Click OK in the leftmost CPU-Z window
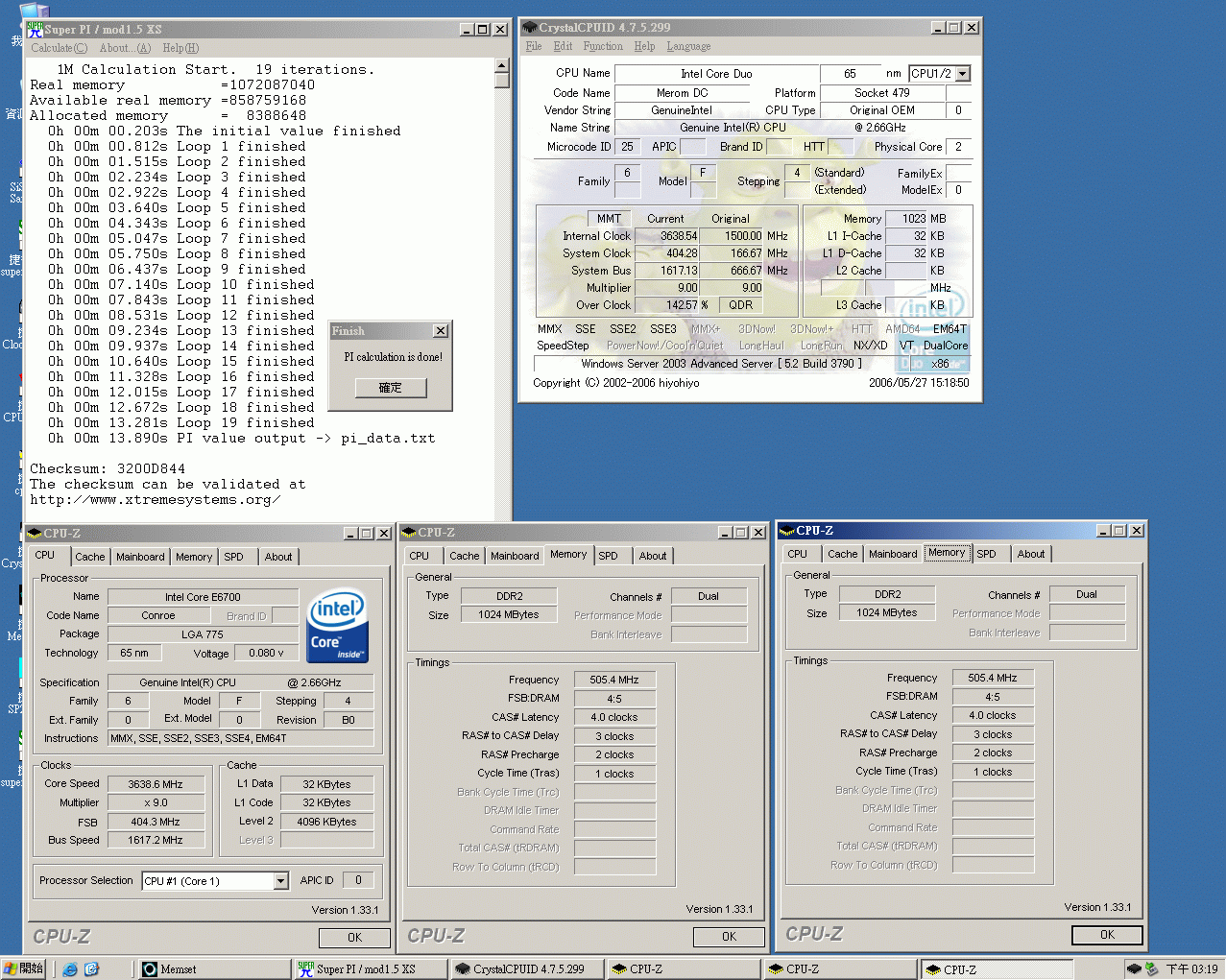Viewport: 1226px width, 980px height. point(355,938)
